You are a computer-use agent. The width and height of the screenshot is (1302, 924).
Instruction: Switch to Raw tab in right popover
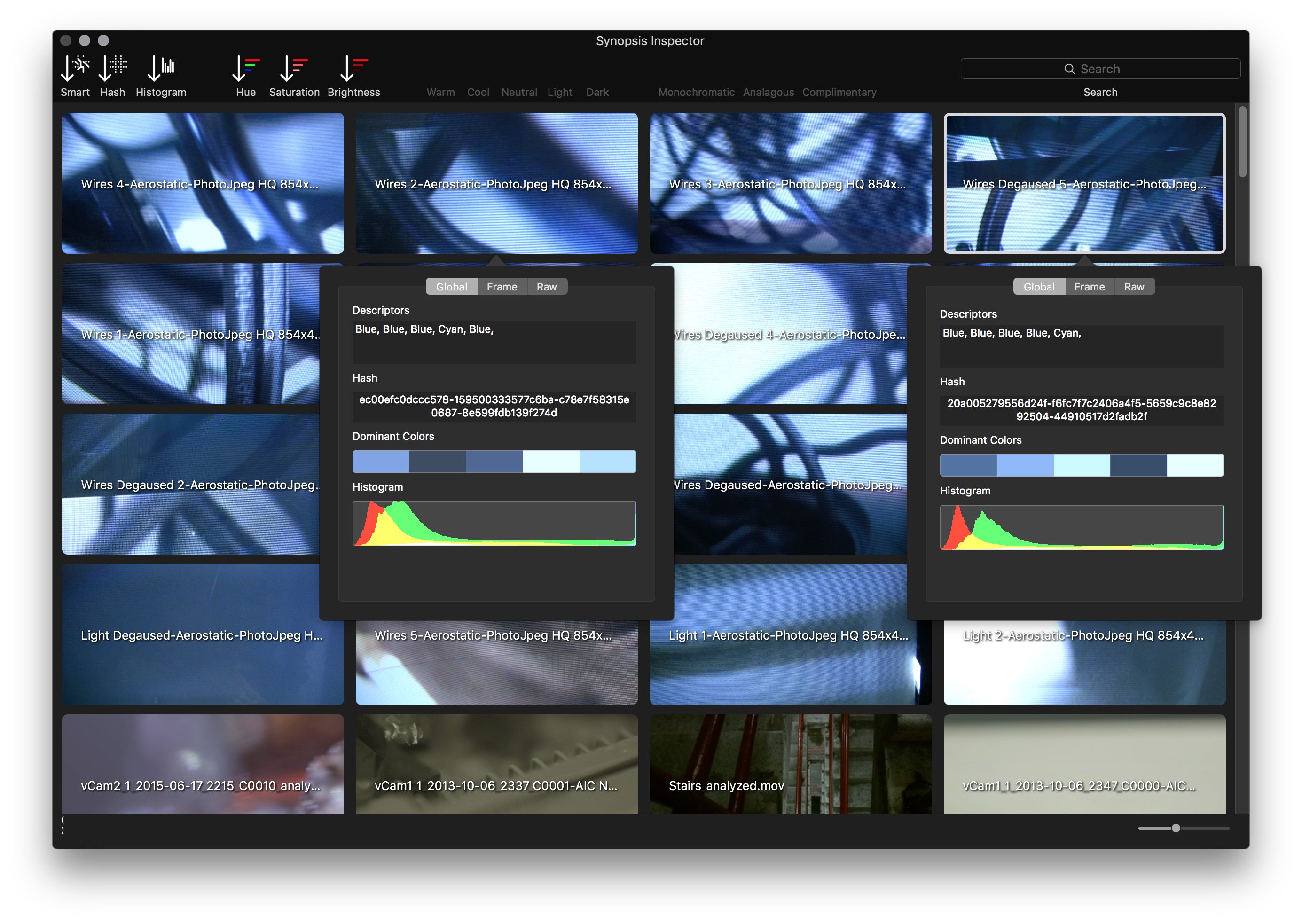click(1134, 287)
